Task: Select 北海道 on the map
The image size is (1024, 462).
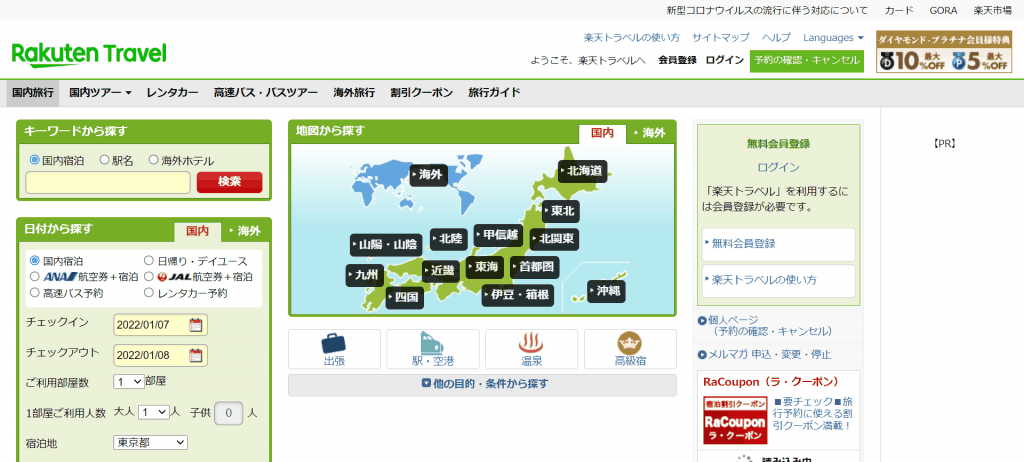Action: tap(583, 171)
